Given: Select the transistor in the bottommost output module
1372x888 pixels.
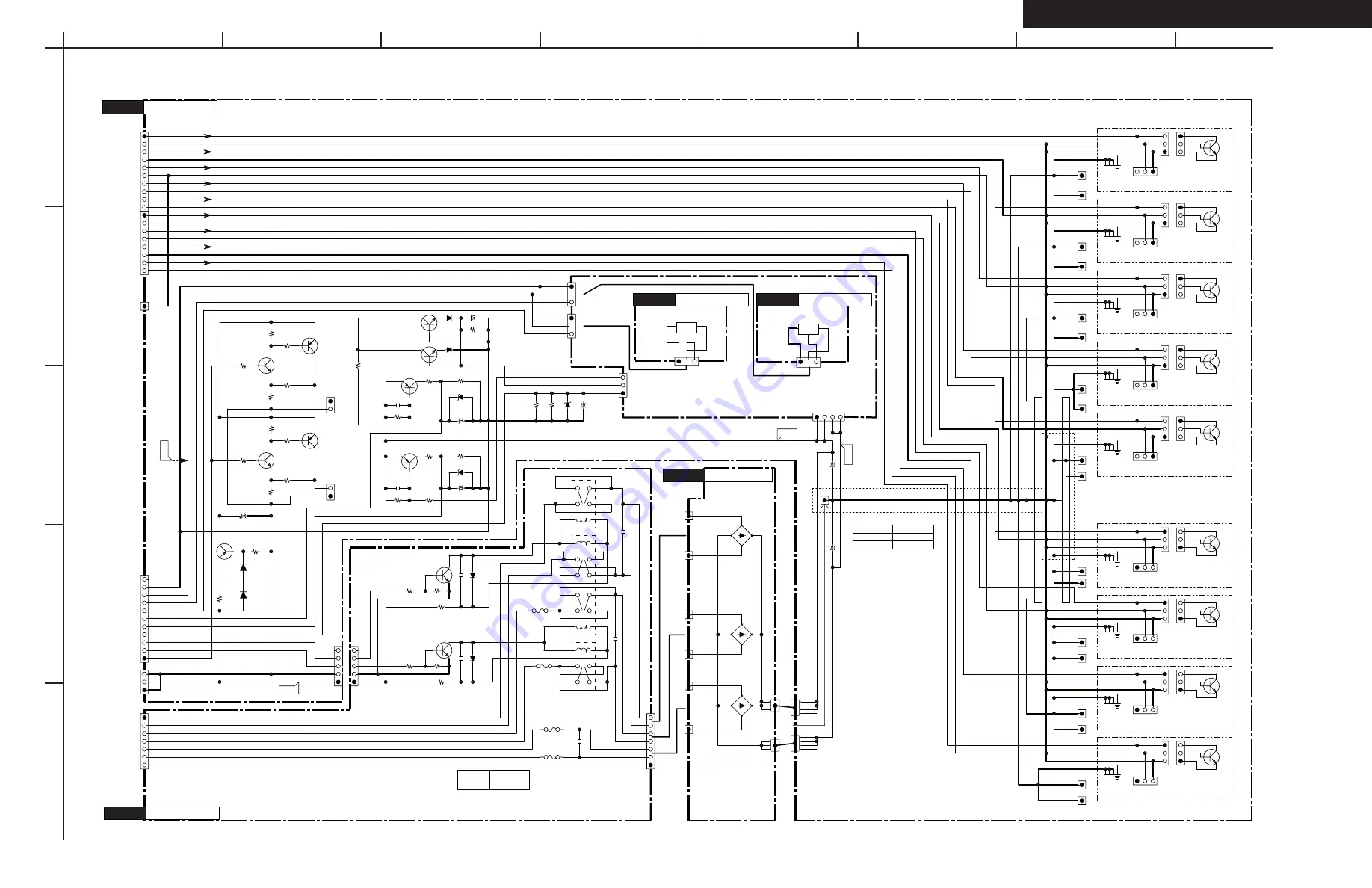Looking at the screenshot, I should (1211, 757).
